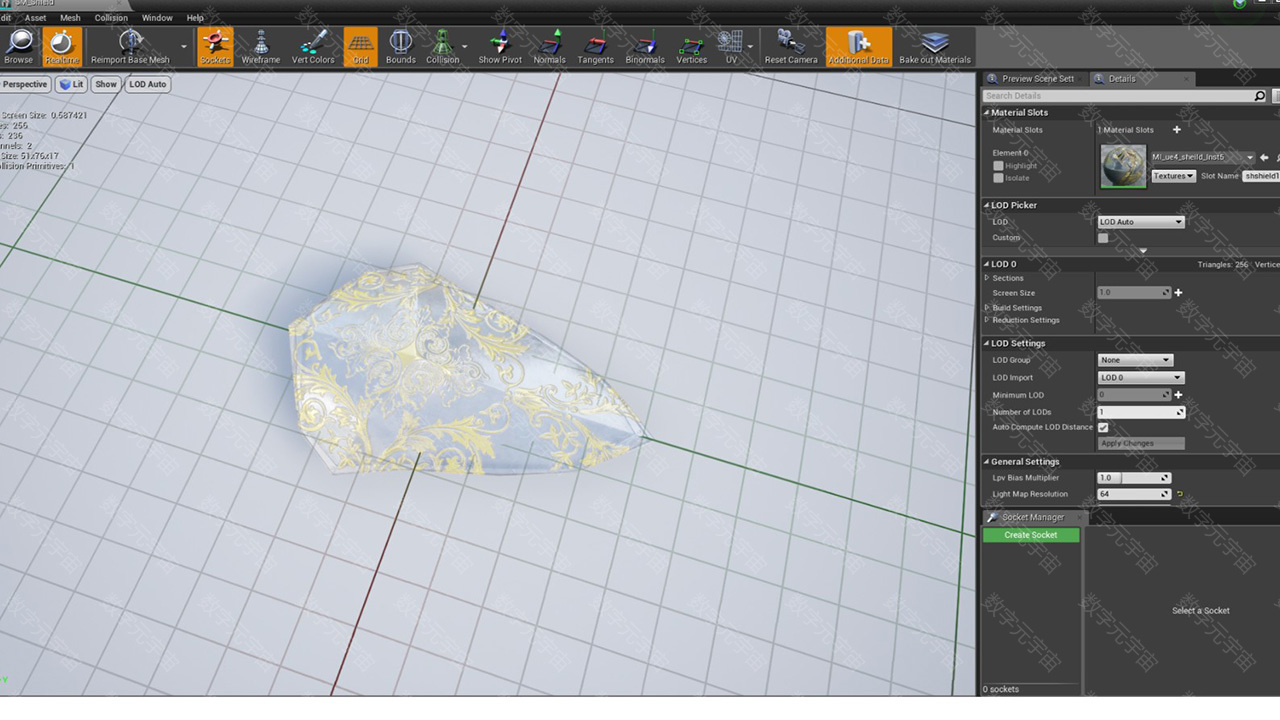Expand the LOD Picker advanced arrow
Viewport: 1280px width, 720px height.
(x=1143, y=251)
